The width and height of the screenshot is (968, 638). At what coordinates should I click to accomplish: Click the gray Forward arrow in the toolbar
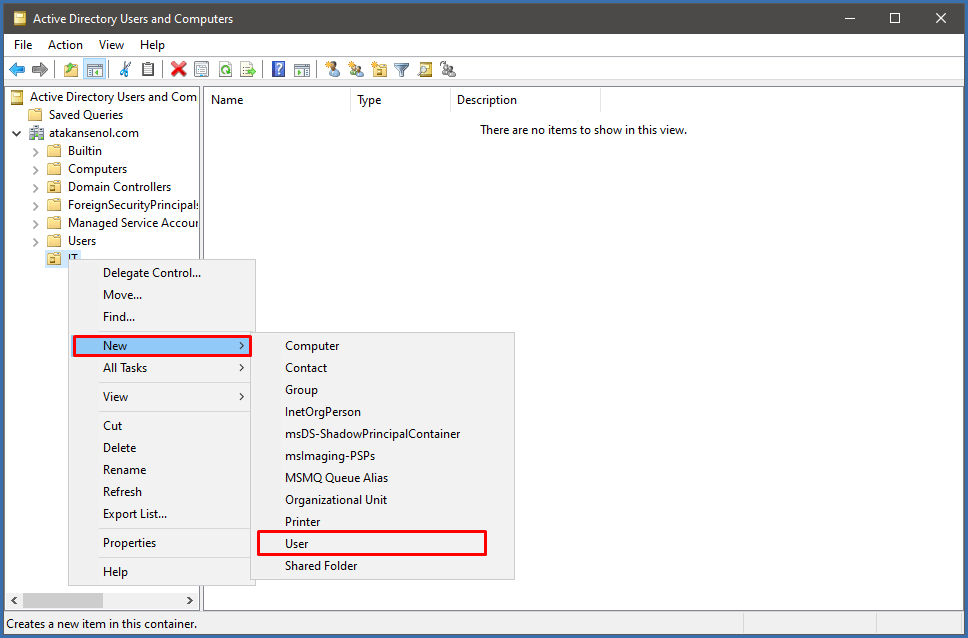tap(40, 70)
